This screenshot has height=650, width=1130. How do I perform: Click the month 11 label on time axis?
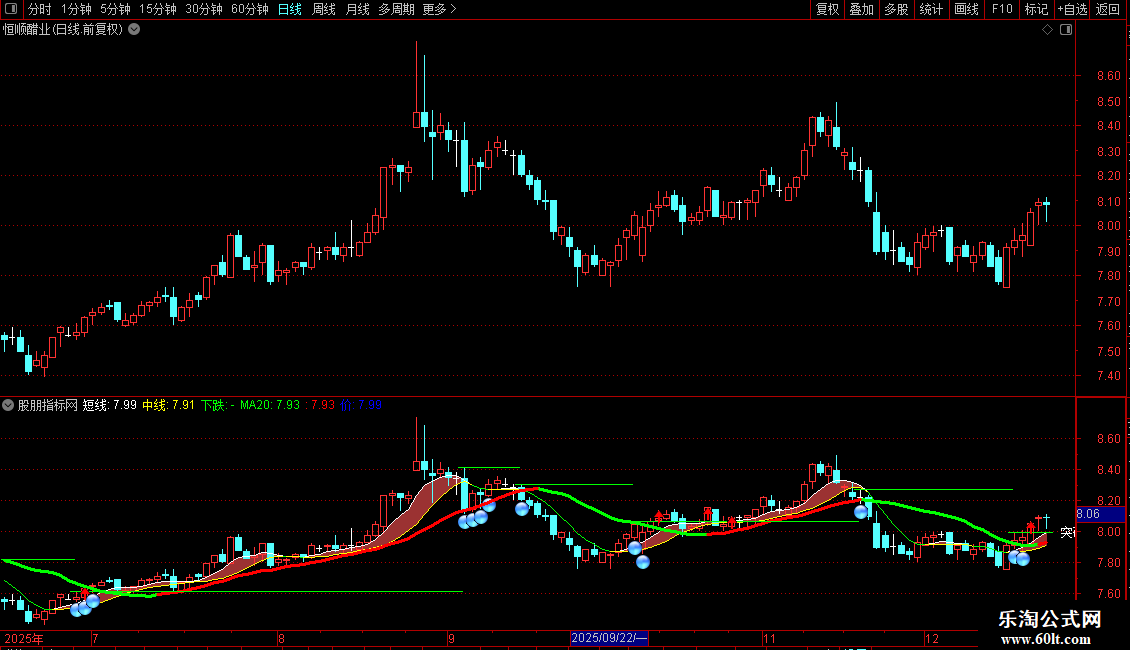[x=769, y=638]
